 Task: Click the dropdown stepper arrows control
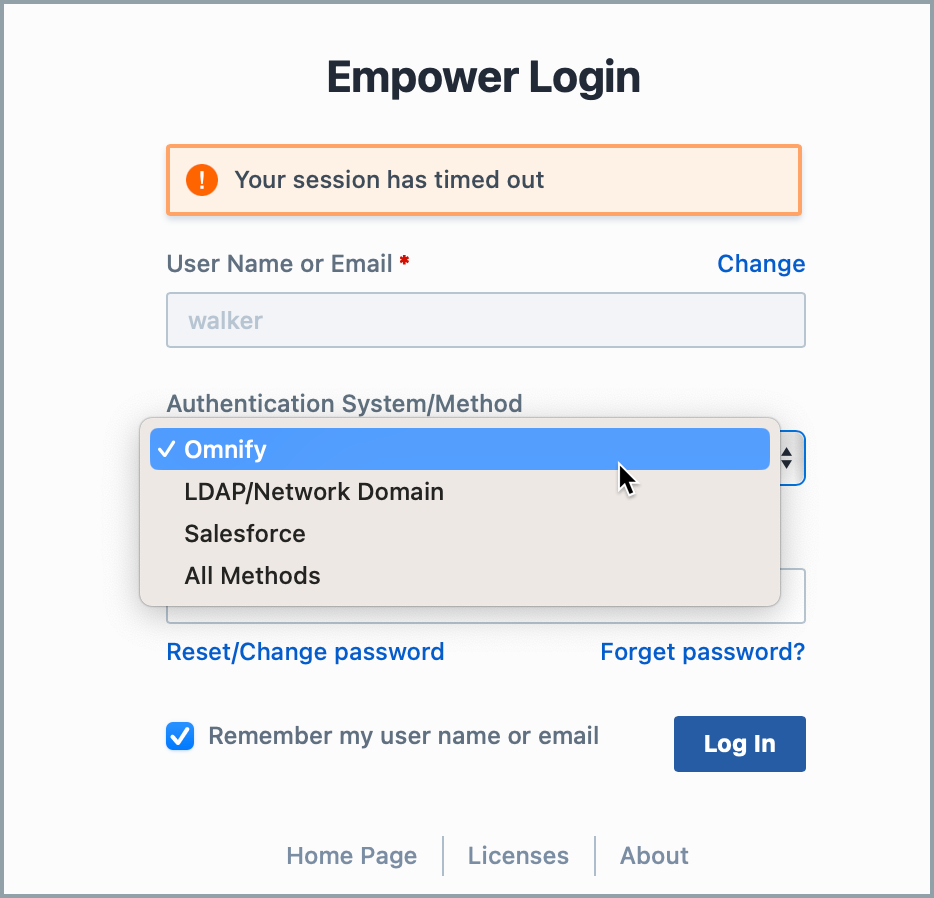787,458
